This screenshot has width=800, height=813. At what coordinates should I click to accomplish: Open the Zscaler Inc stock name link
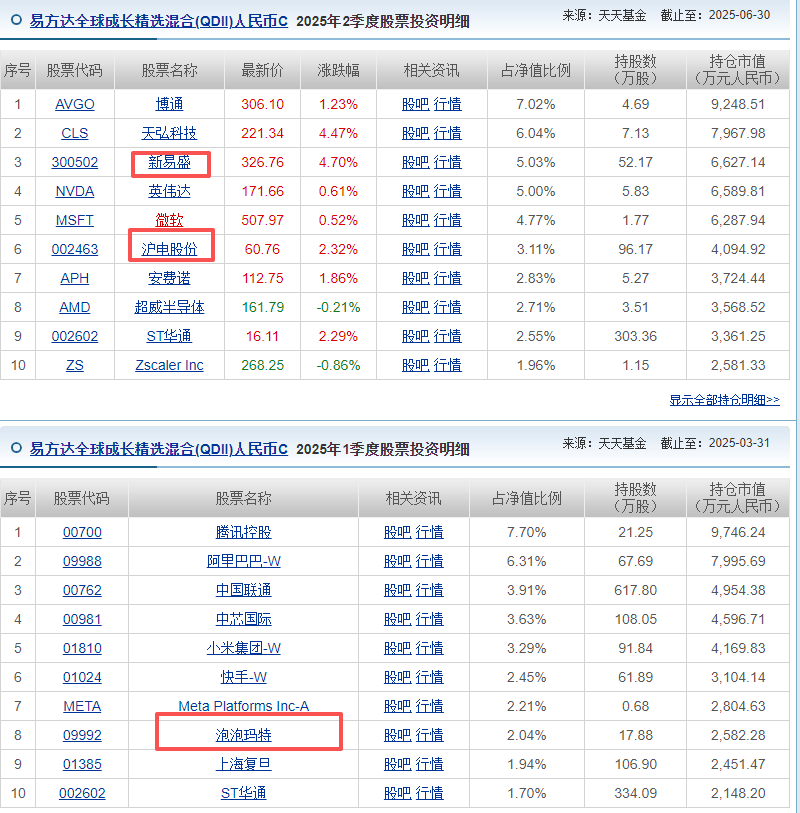click(x=169, y=366)
